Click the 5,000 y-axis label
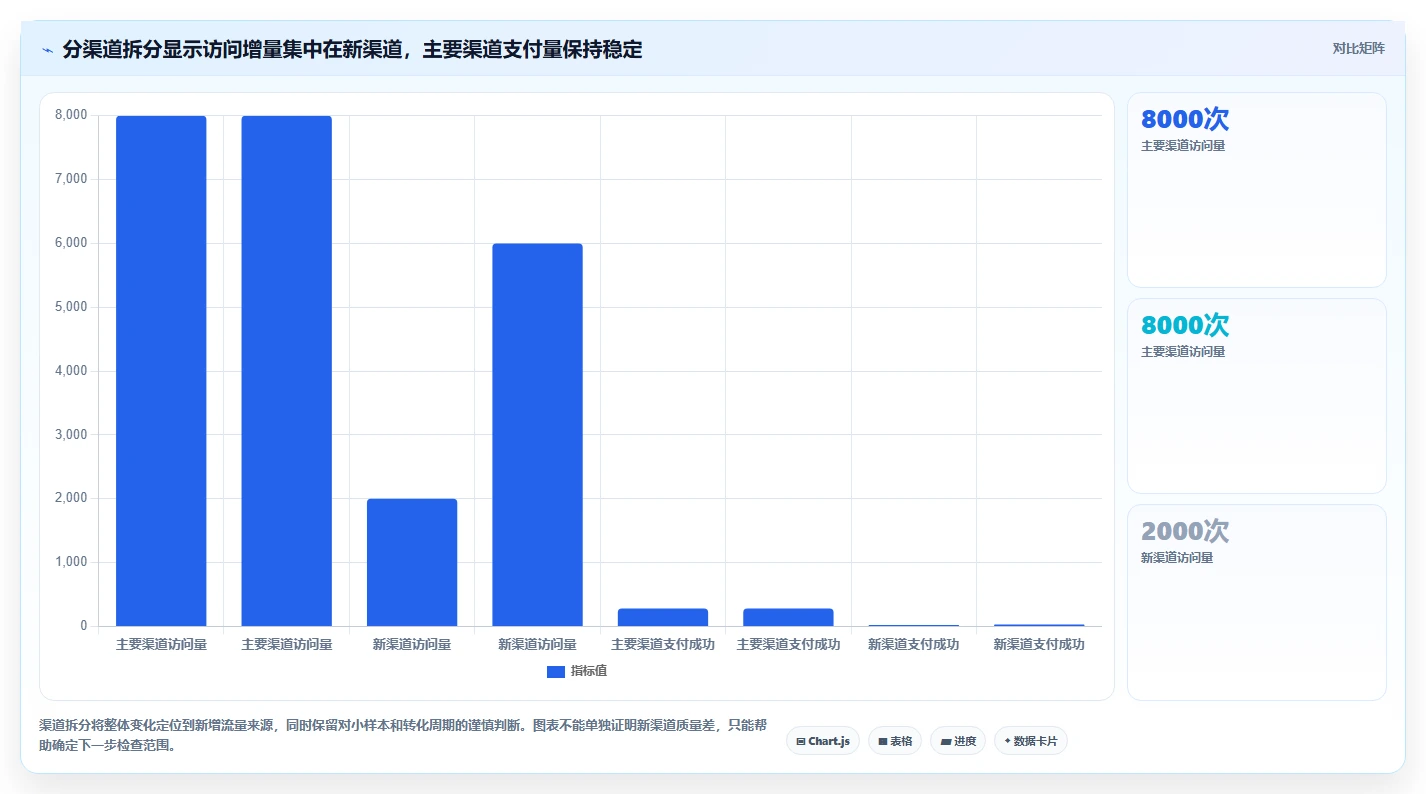This screenshot has height=794, width=1426. [x=71, y=307]
